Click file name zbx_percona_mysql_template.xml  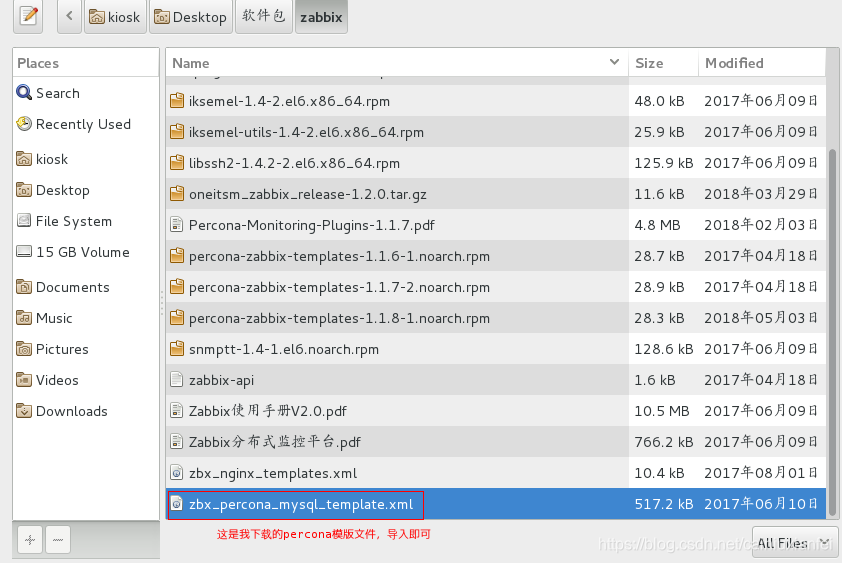tap(301, 504)
